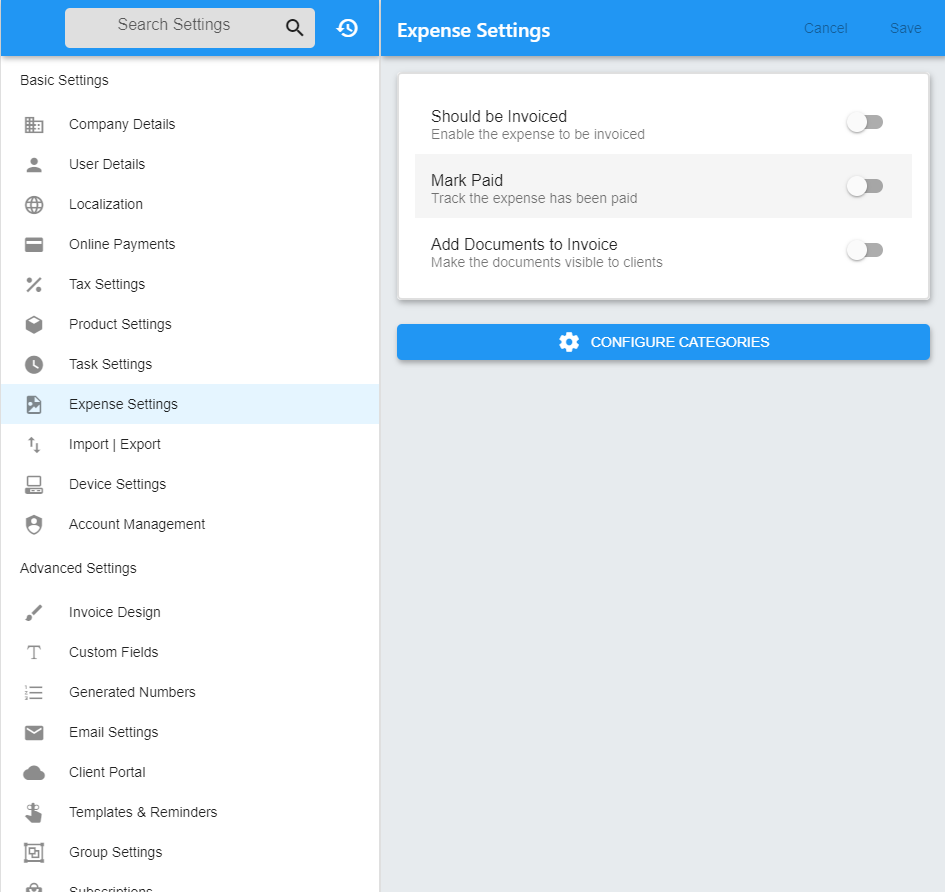Screen dimensions: 945x892
Task: Select the Company Details building icon
Action: point(35,124)
